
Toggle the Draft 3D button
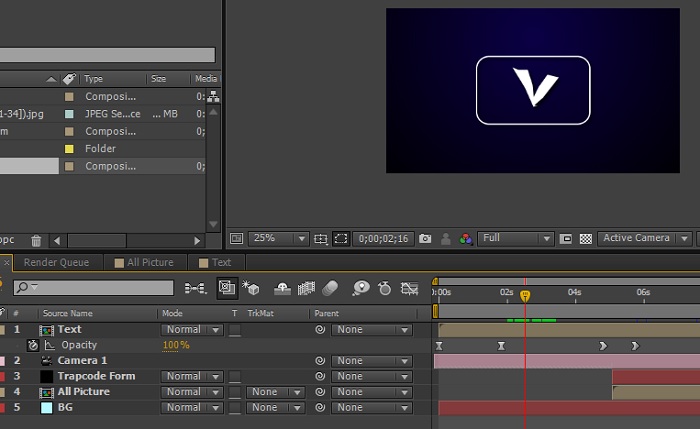click(x=250, y=288)
